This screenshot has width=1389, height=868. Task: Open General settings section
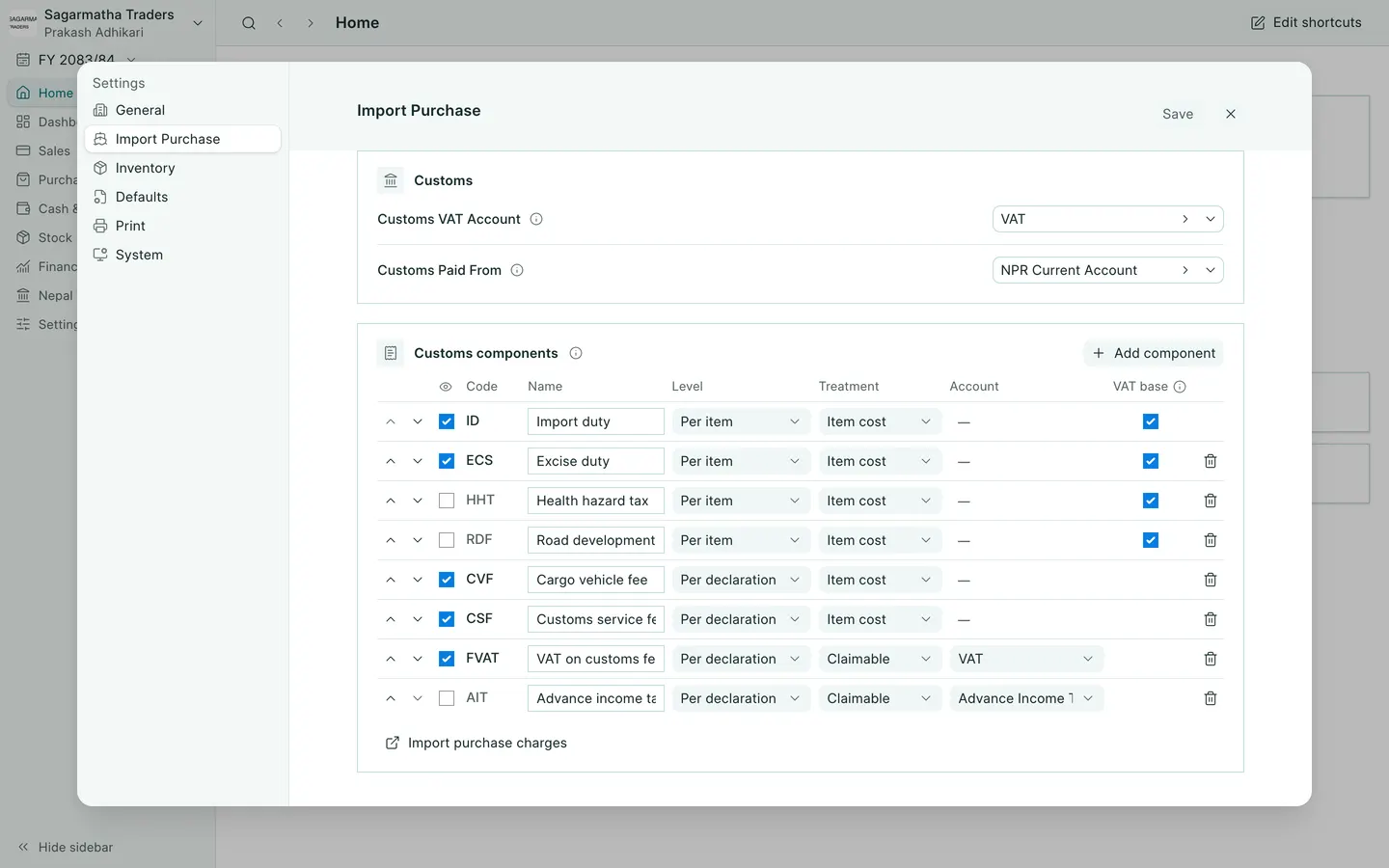click(183, 110)
